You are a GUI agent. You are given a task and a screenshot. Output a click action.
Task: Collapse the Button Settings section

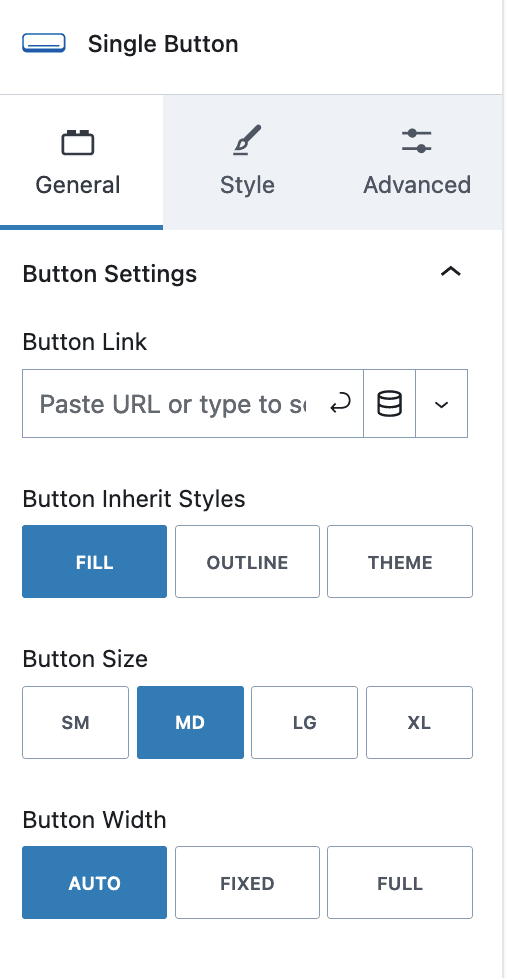pyautogui.click(x=451, y=271)
